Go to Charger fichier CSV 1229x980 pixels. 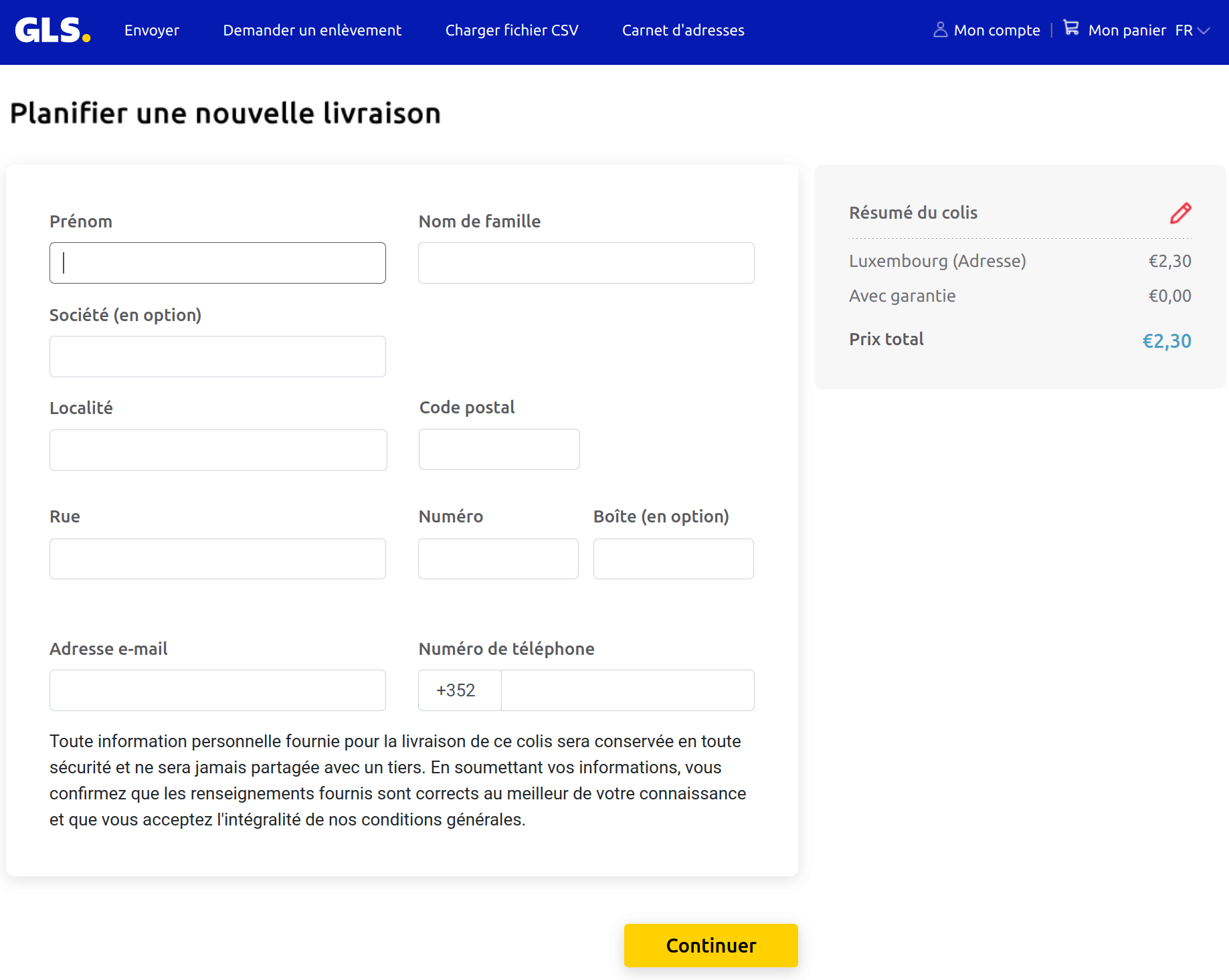tap(512, 31)
